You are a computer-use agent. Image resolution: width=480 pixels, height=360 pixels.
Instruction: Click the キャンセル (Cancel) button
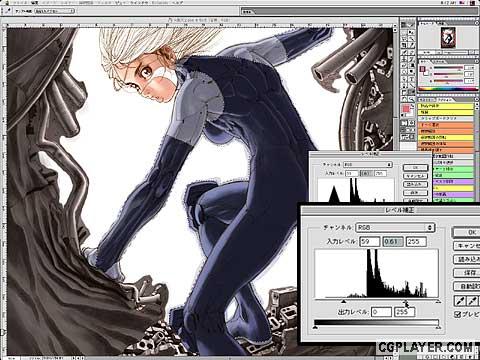(x=468, y=246)
